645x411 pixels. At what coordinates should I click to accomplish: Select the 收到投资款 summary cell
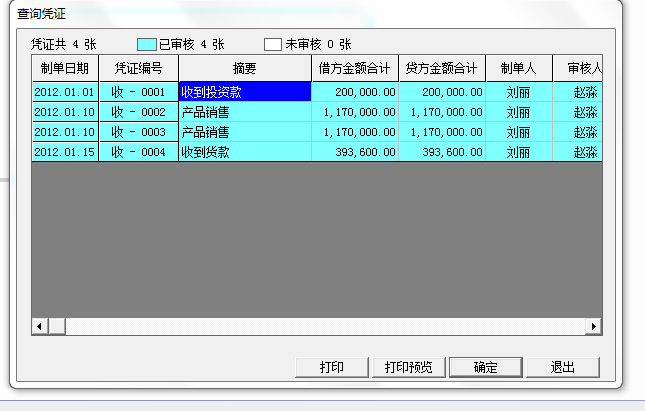click(245, 92)
